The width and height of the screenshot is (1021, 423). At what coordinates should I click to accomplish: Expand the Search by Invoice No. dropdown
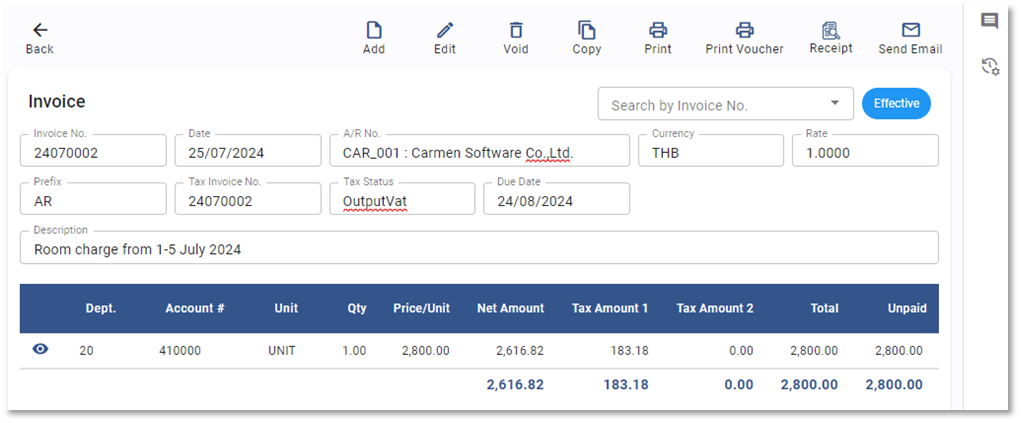[834, 104]
